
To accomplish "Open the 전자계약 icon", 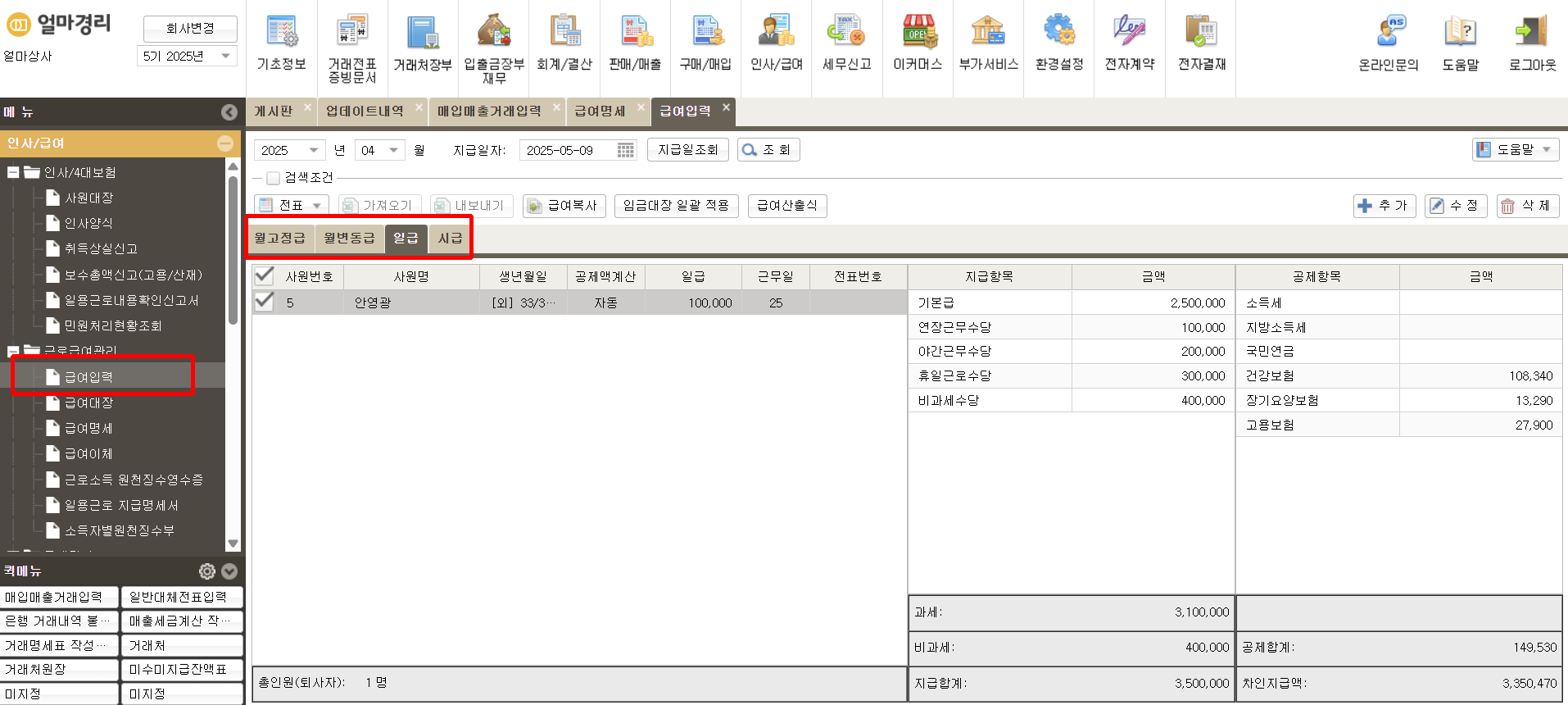I will point(1130,43).
